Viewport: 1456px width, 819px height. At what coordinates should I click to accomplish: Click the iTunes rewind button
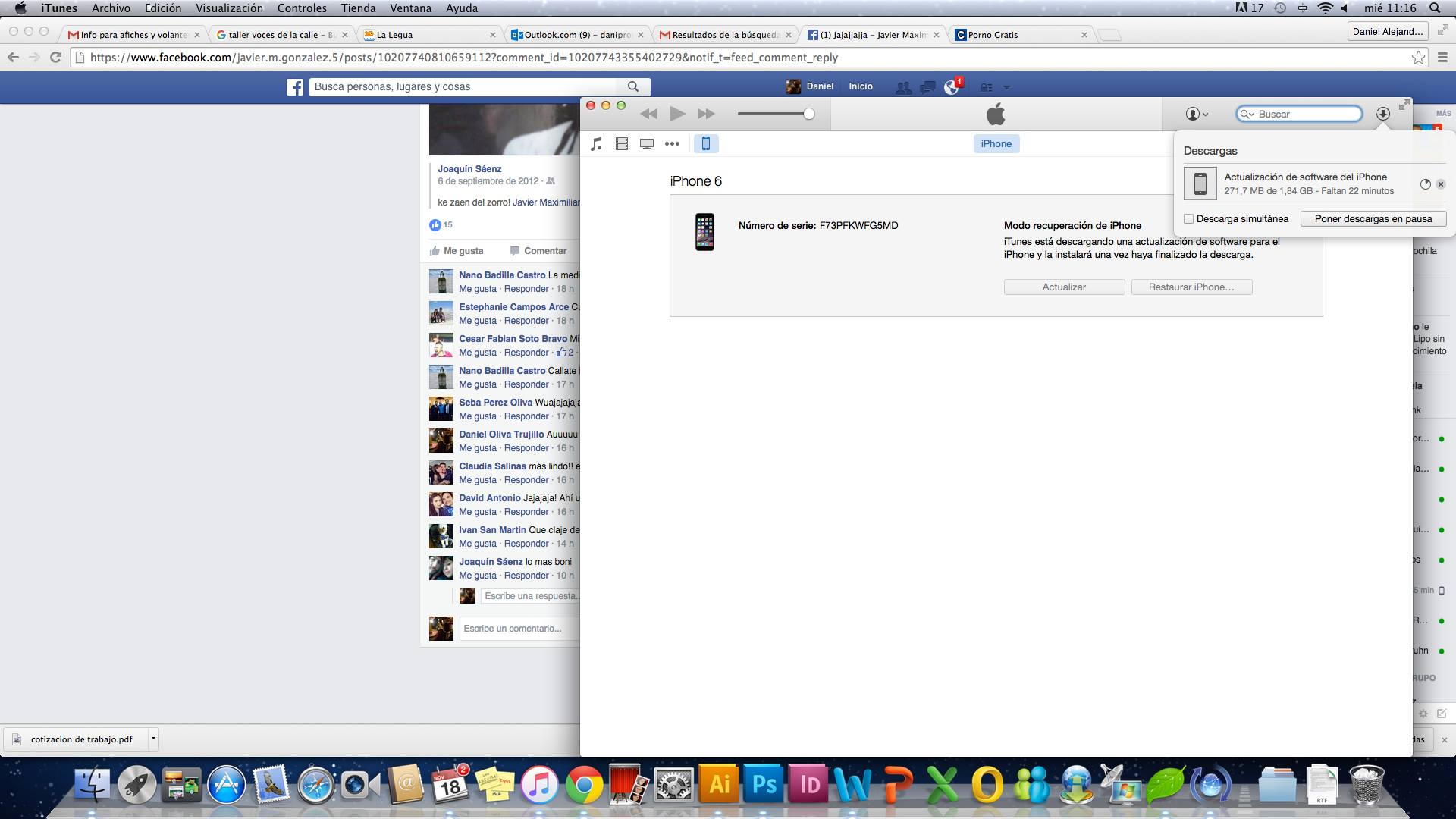[x=648, y=114]
